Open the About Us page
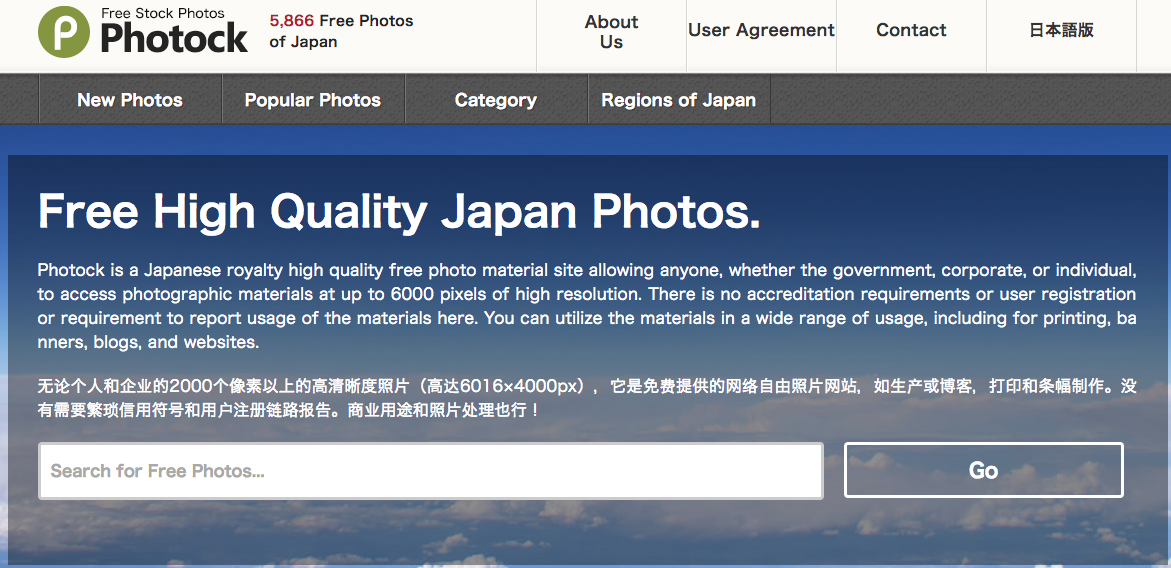Viewport: 1171px width, 568px height. (x=611, y=32)
